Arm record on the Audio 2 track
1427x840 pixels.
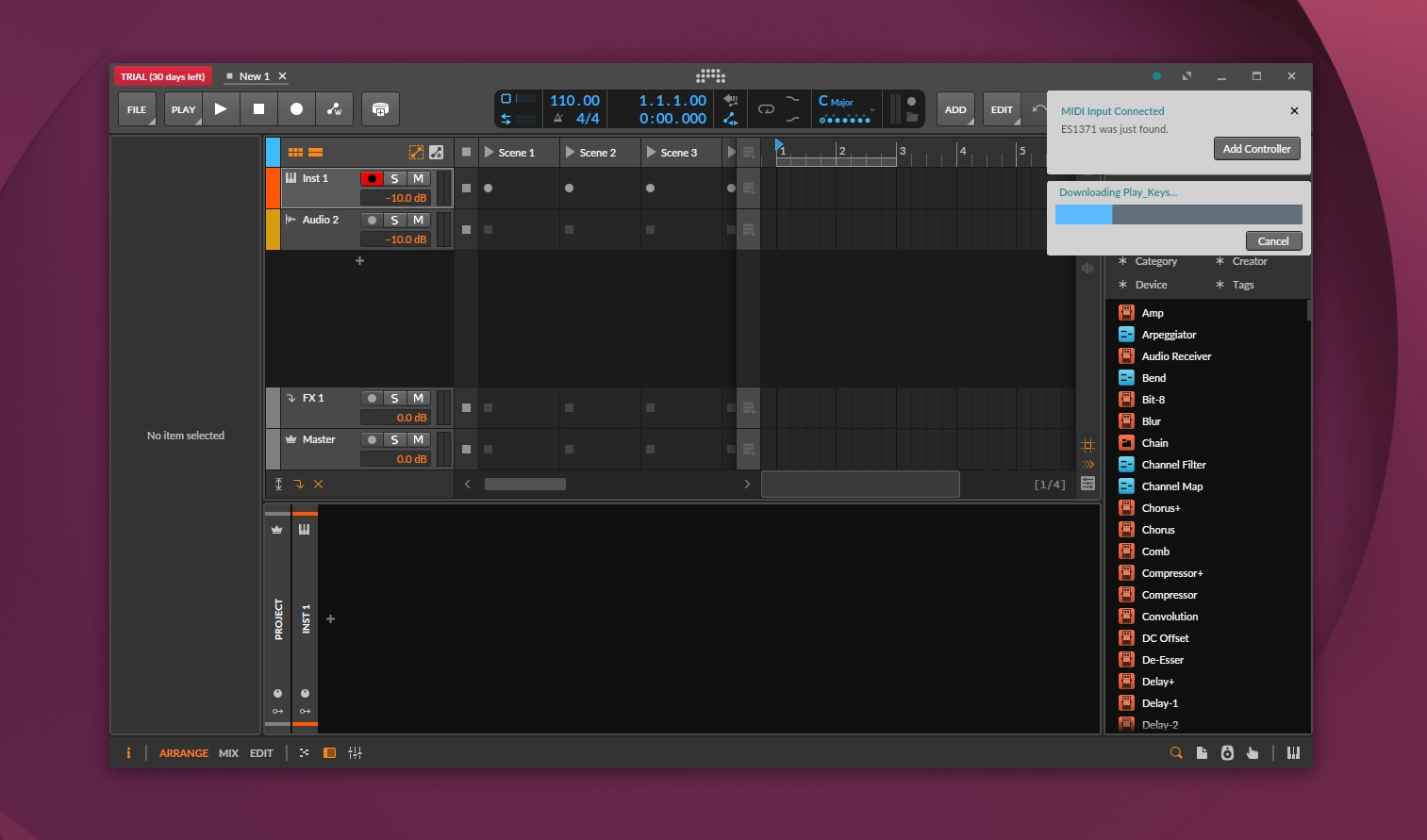pos(372,220)
